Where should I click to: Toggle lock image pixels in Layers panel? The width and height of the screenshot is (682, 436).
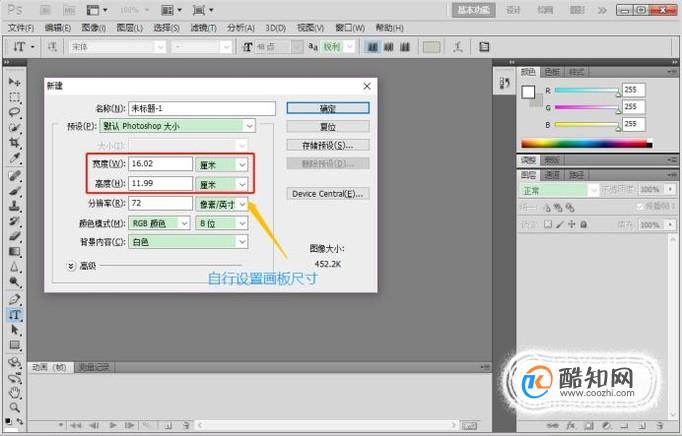[560, 225]
